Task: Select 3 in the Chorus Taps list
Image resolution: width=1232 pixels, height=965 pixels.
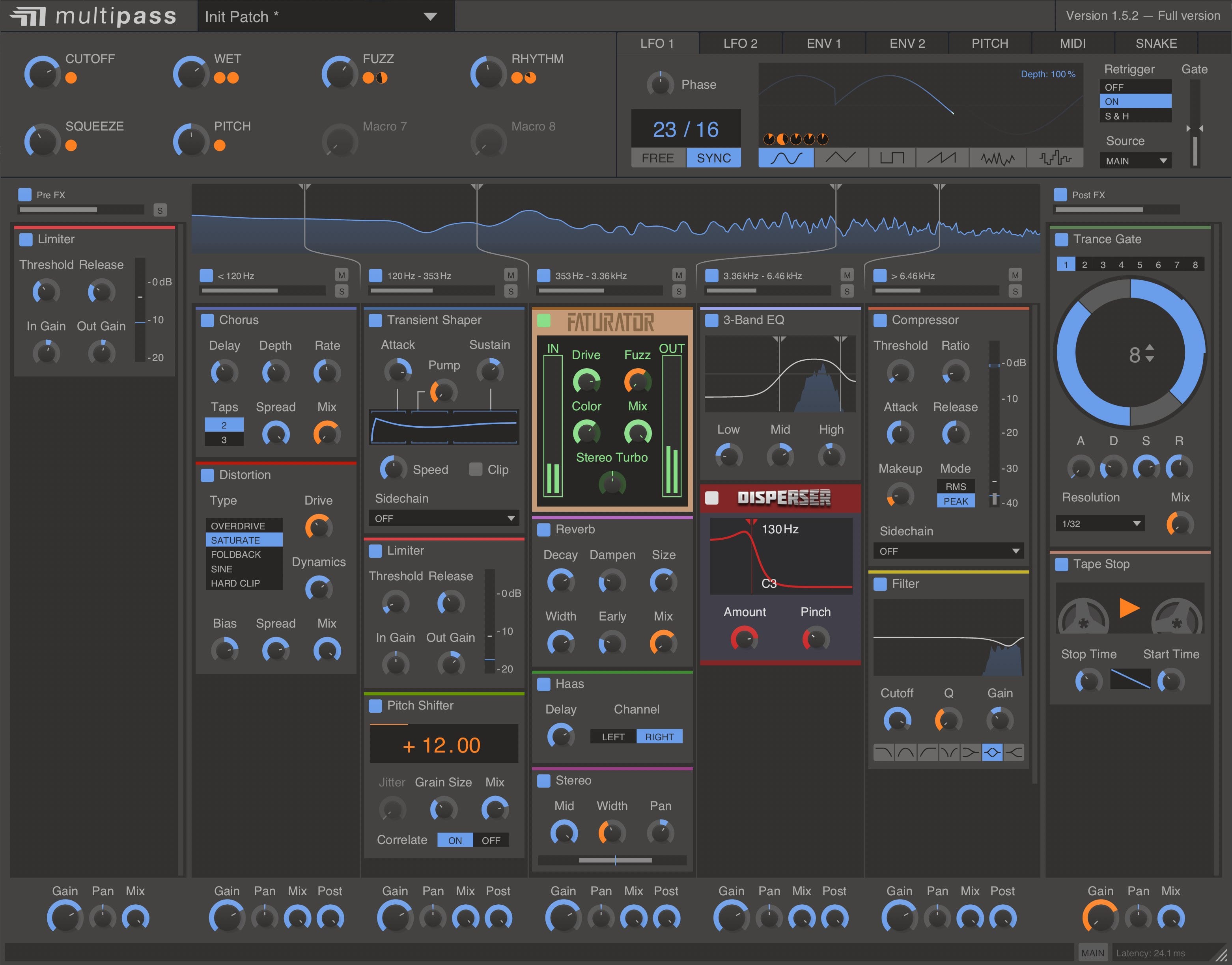Action: point(224,440)
